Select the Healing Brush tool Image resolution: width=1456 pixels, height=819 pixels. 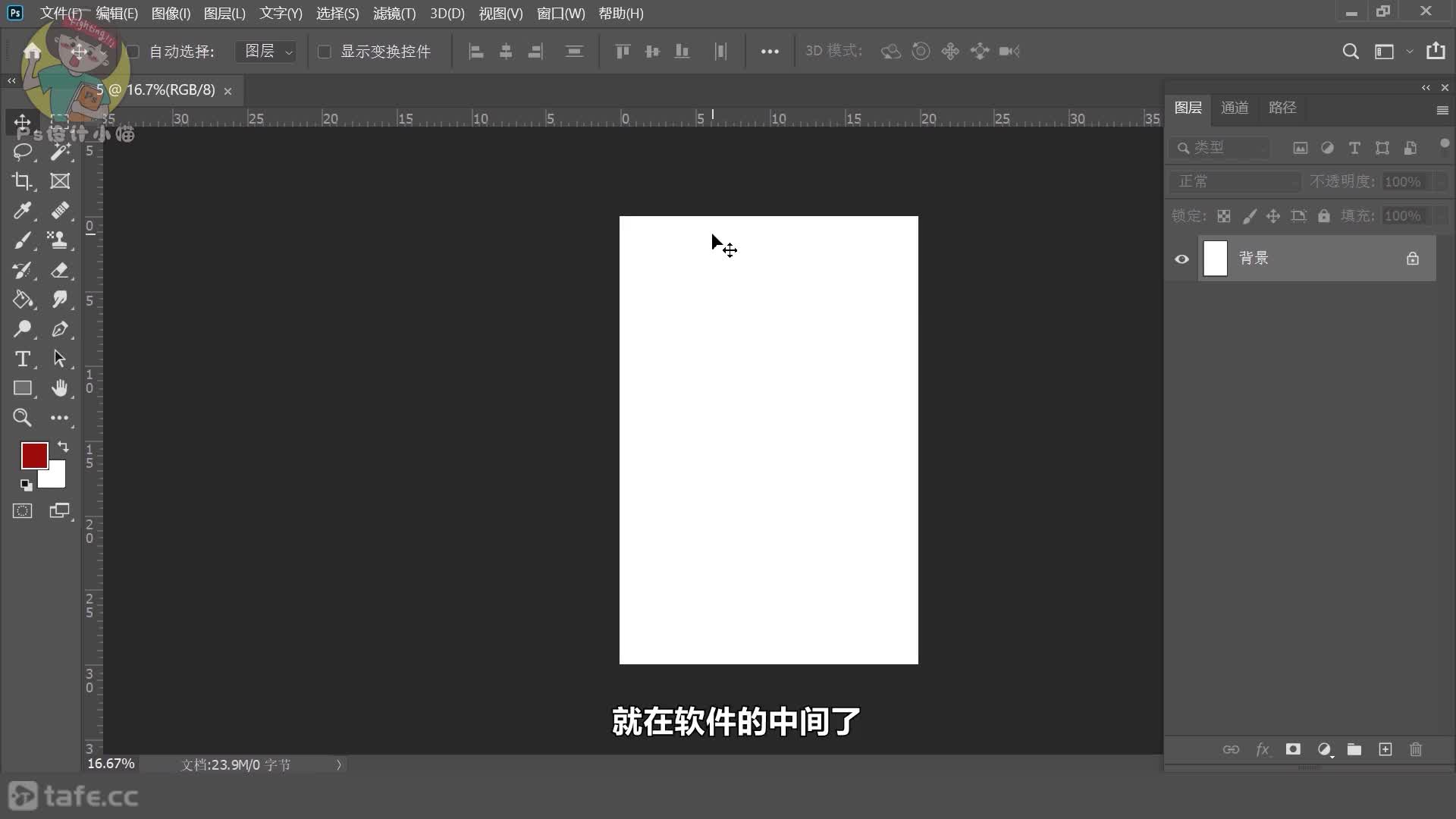60,211
